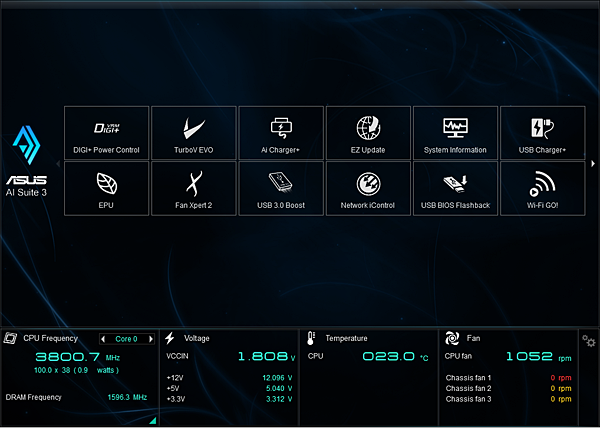Click the 3800.7 MHz frequency value
The width and height of the screenshot is (600, 428).
tap(78, 357)
